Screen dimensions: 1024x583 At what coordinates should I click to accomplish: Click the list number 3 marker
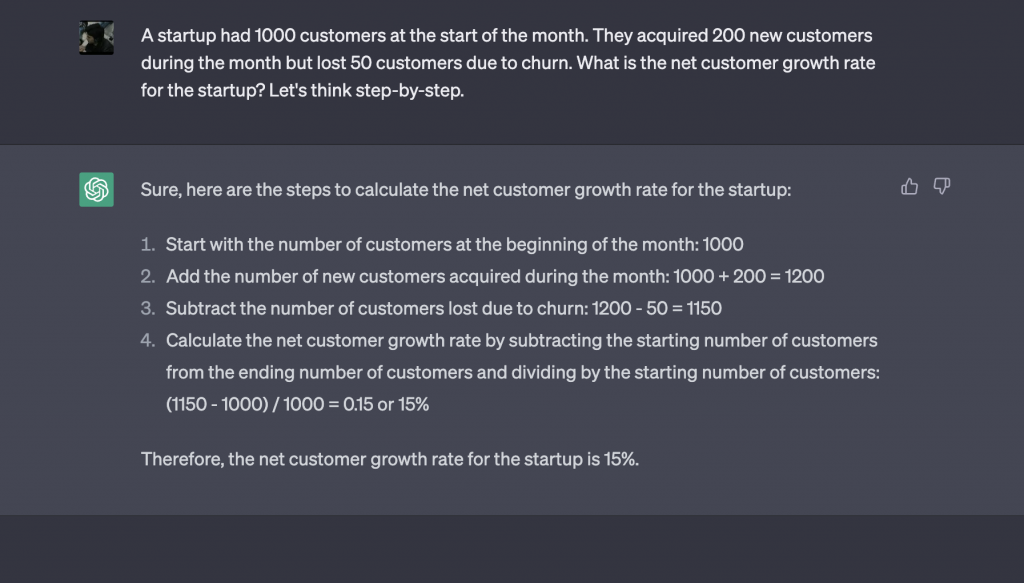click(148, 308)
